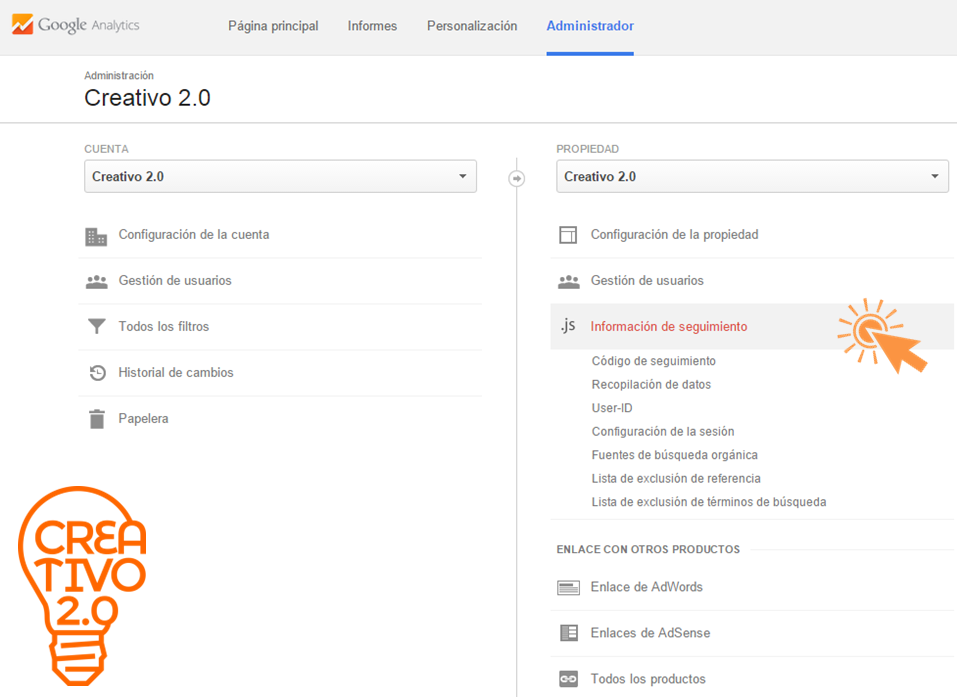Select Código de seguimiento
Image resolution: width=957 pixels, height=697 pixels.
coord(654,361)
